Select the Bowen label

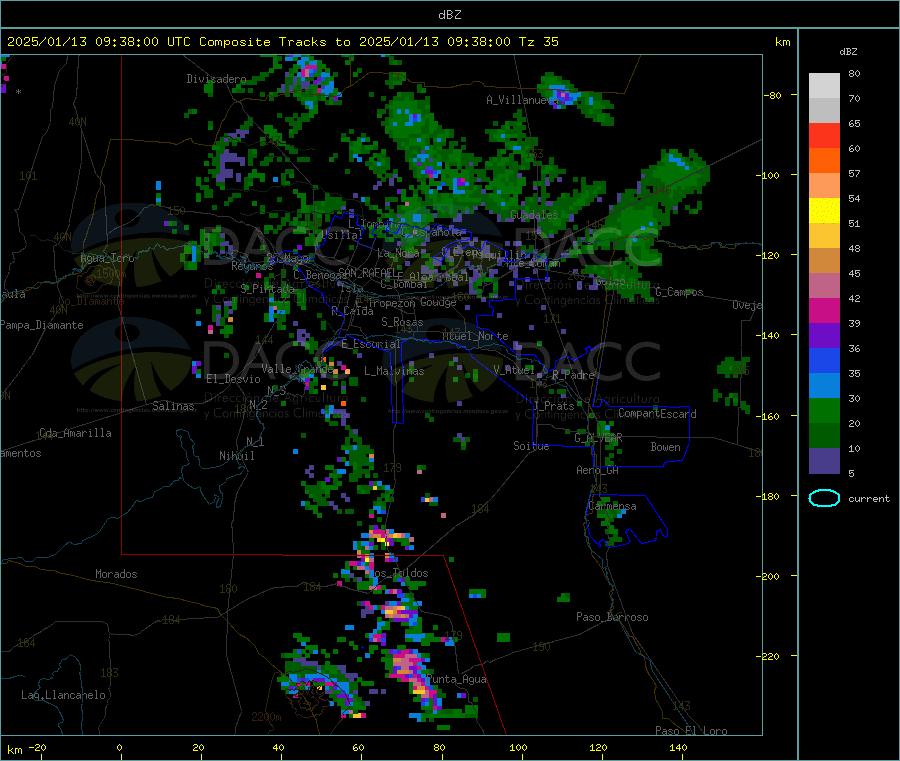[665, 447]
